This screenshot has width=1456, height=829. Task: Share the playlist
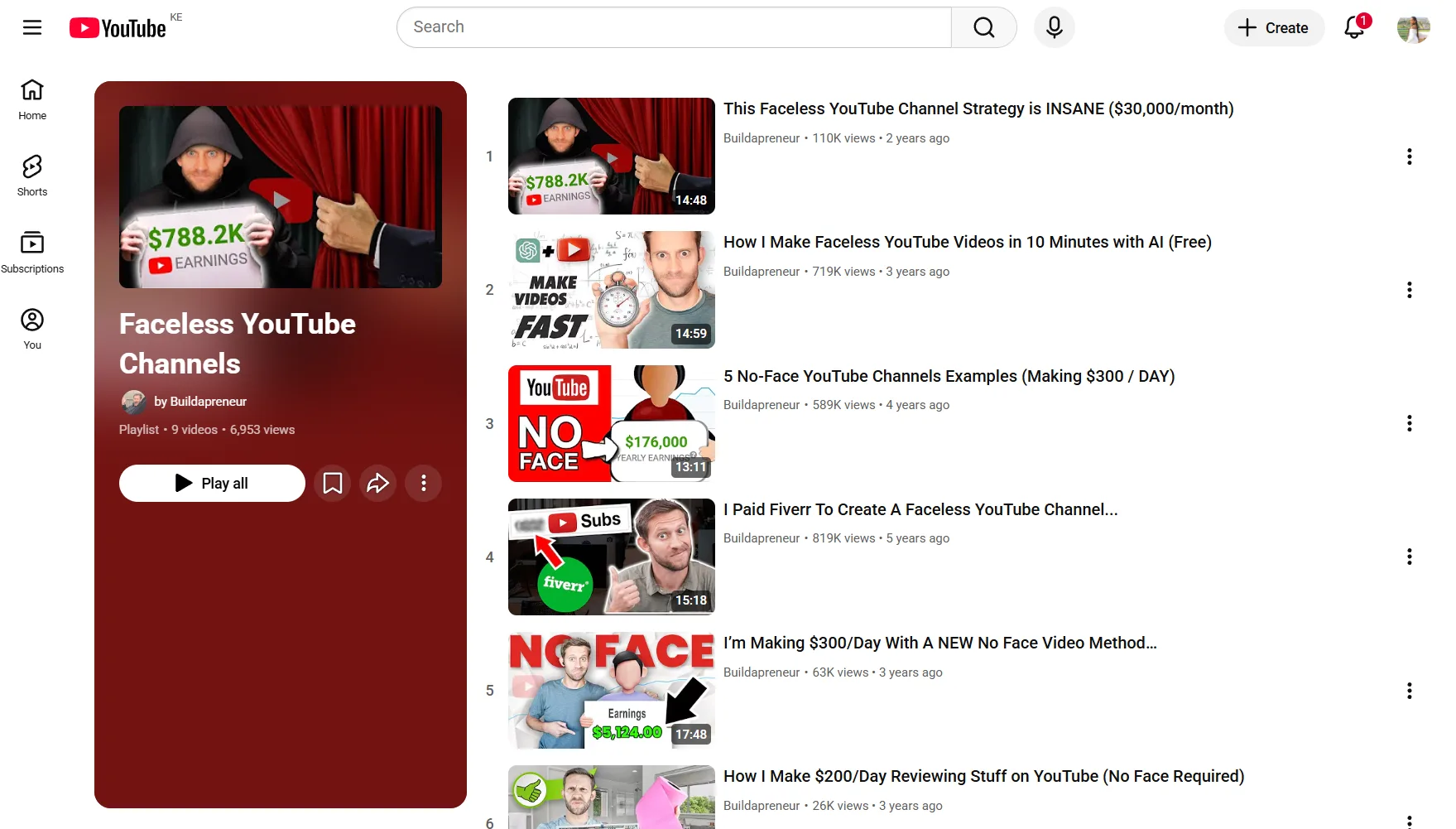point(378,483)
